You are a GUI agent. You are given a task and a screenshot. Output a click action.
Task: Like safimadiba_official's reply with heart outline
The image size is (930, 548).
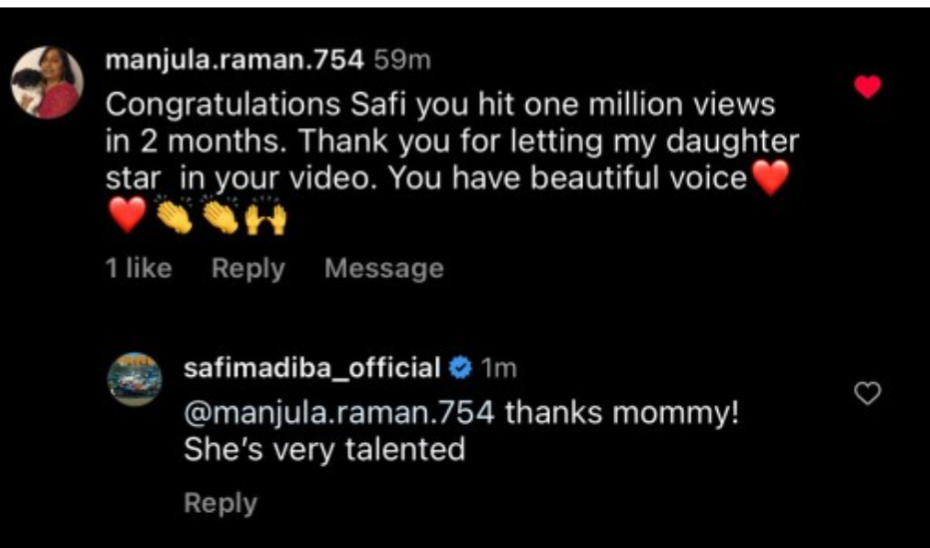pyautogui.click(x=869, y=395)
